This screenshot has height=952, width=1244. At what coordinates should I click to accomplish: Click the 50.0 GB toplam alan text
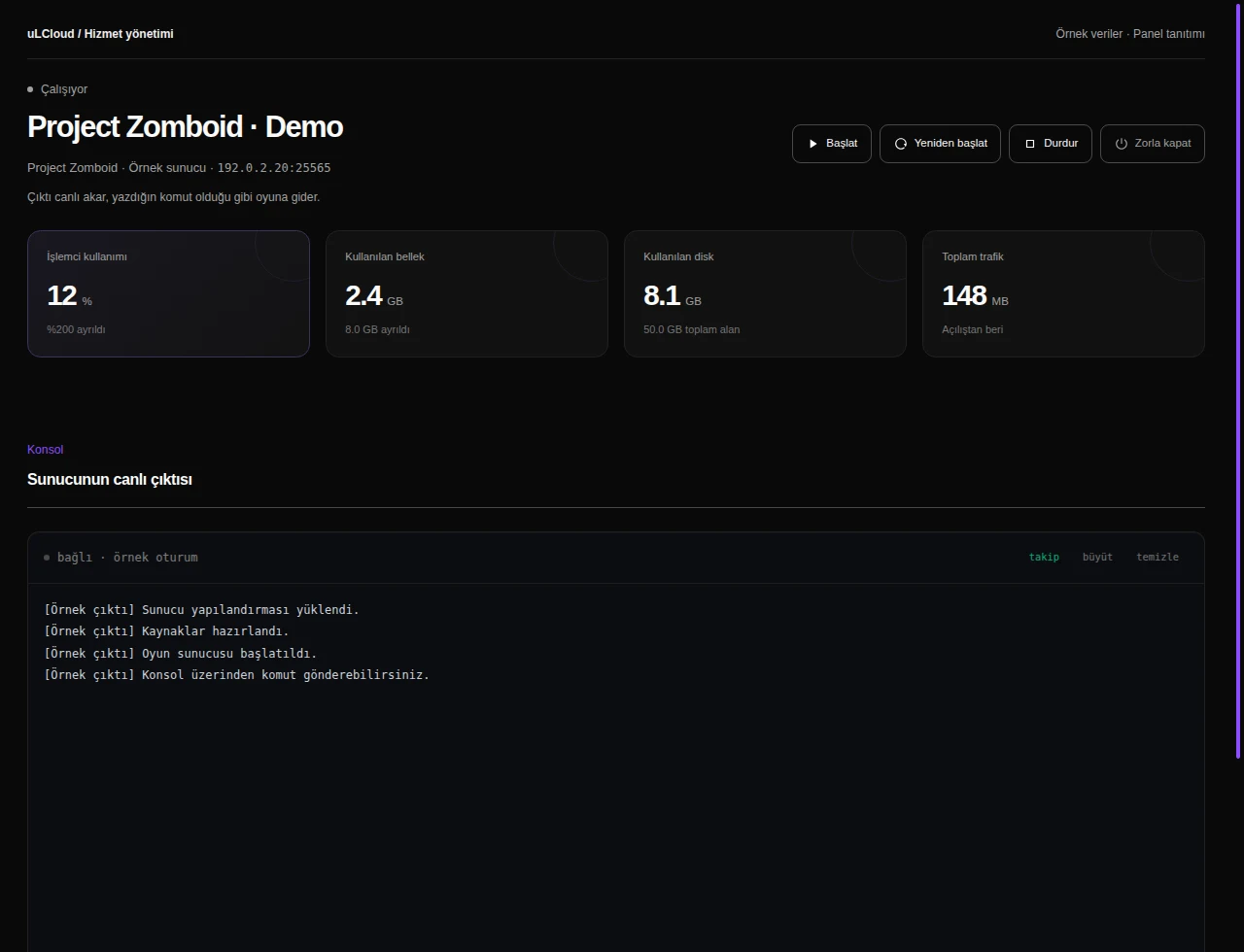(691, 329)
